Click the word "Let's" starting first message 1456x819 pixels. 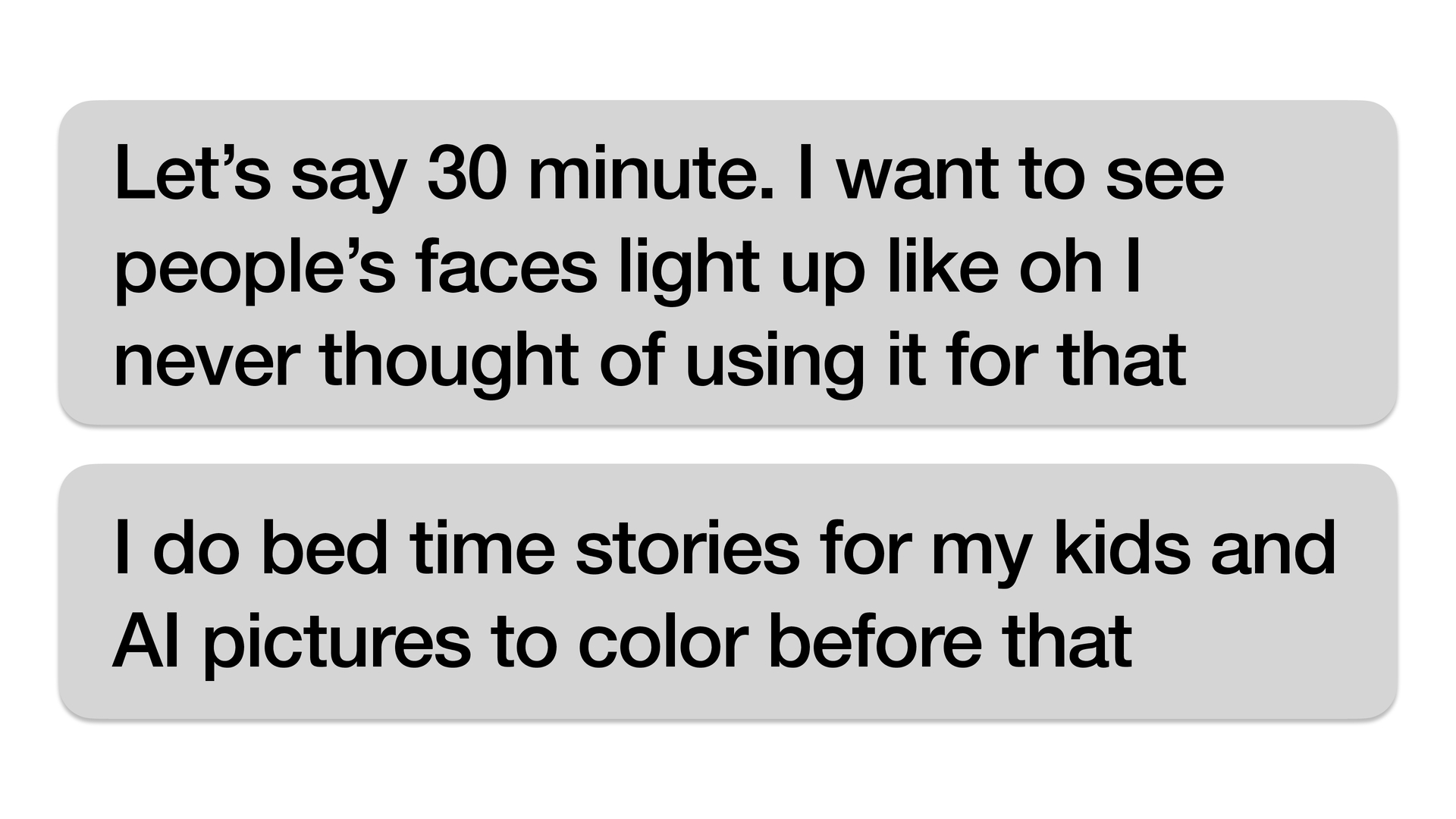pyautogui.click(x=192, y=173)
